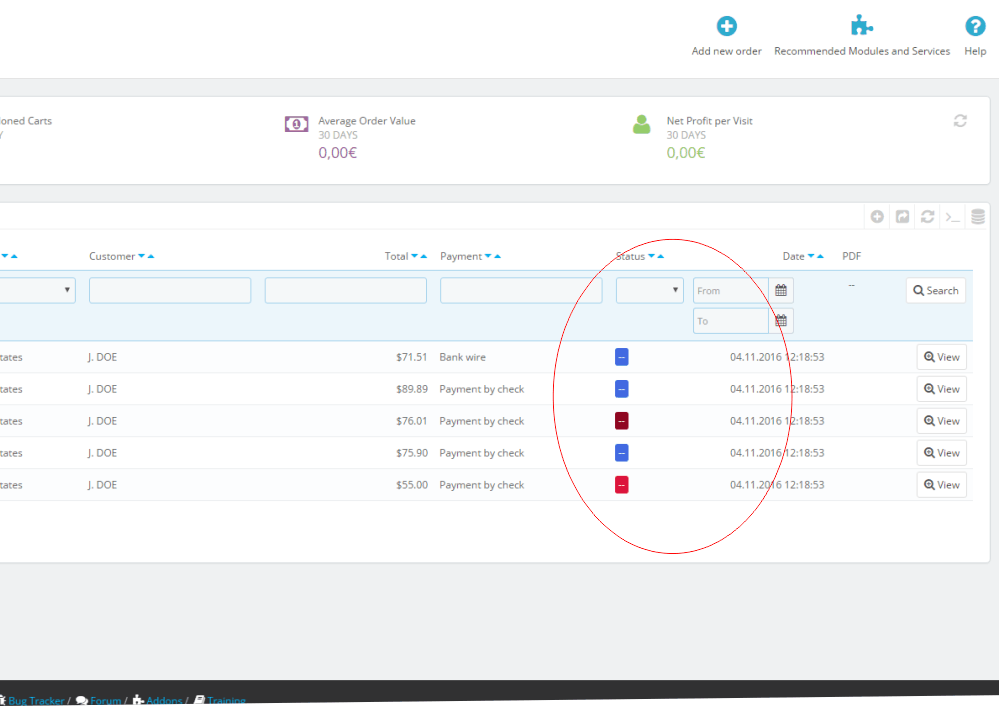This screenshot has height=706, width=999.
Task: Export to SQL Manager database icon
Action: [978, 217]
